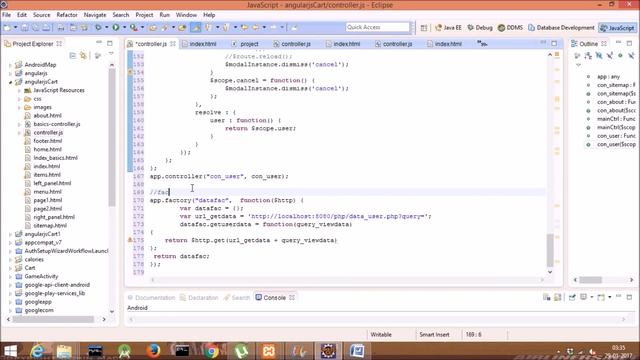
Task: Toggle alphabetical sort in the Outline view
Action: tap(588, 56)
